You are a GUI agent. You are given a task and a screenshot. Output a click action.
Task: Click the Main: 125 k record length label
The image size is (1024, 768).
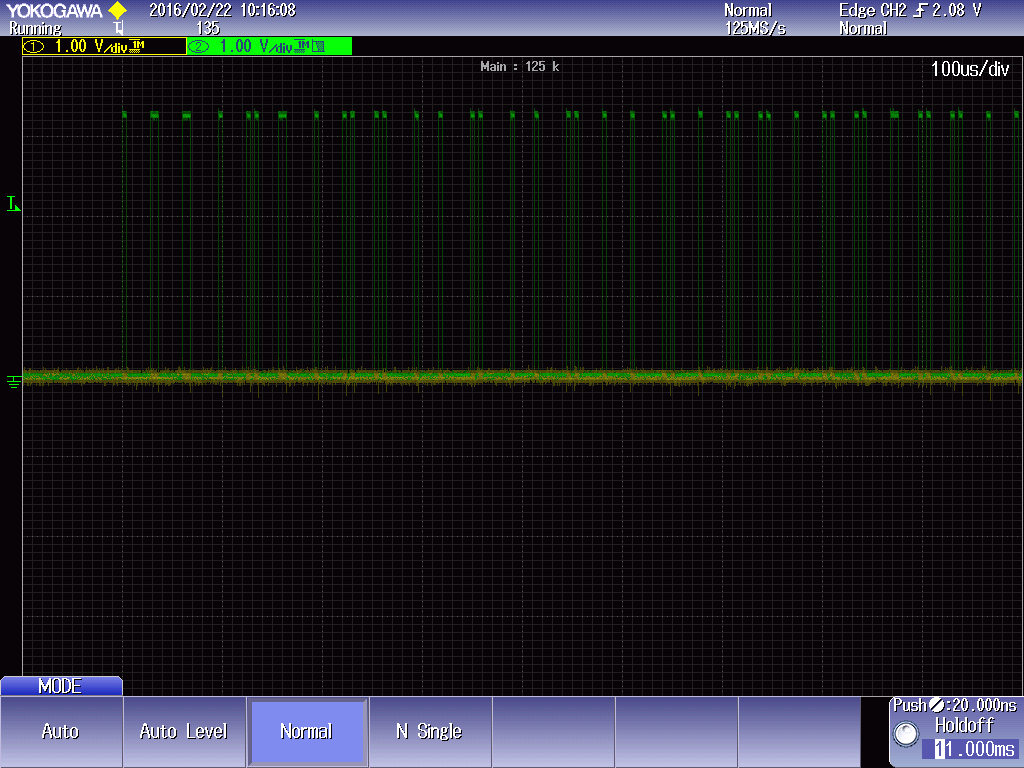[520, 67]
